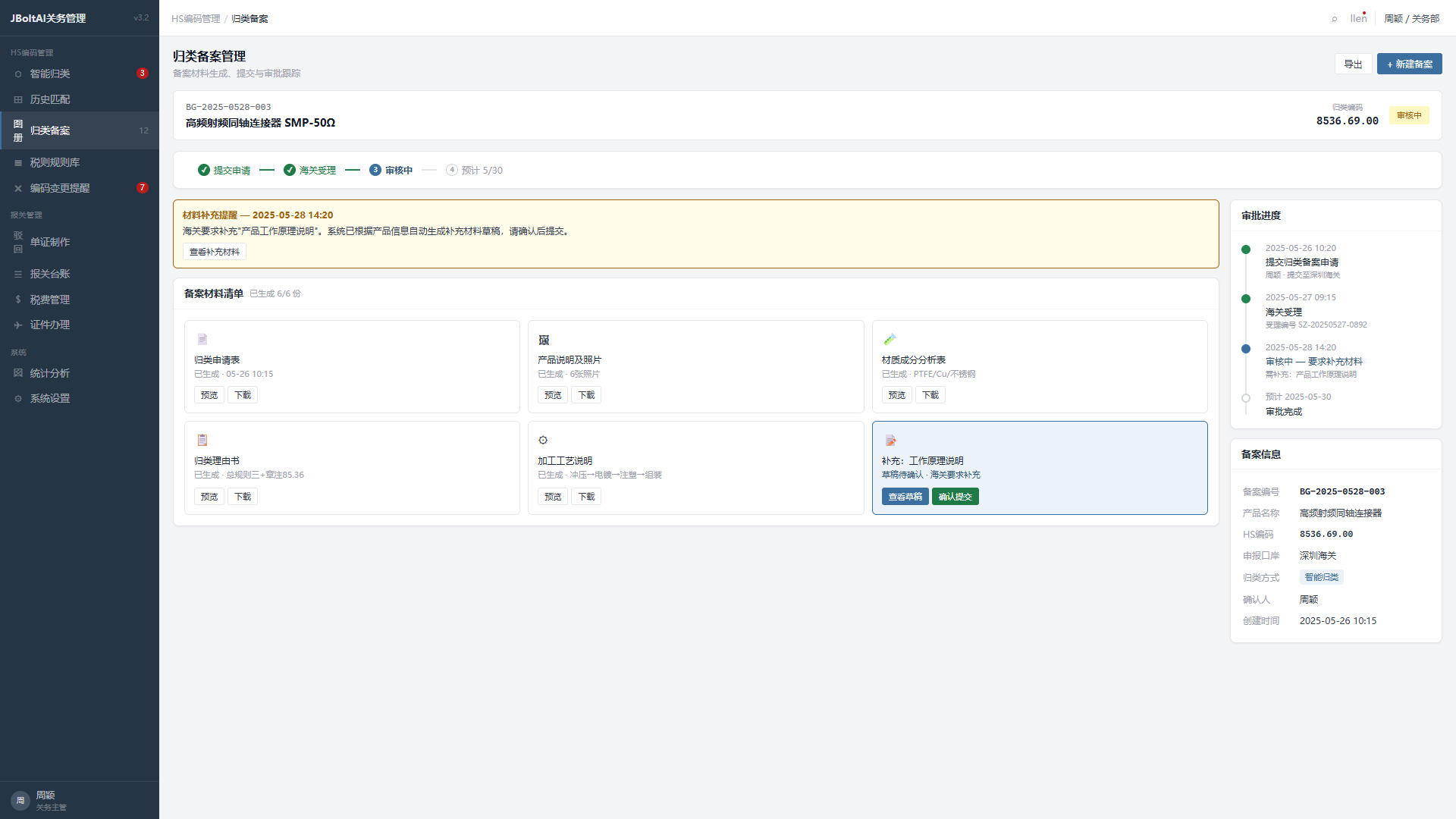Open 单证制作 in the sidebar
This screenshot has width=1456, height=819.
coord(80,242)
